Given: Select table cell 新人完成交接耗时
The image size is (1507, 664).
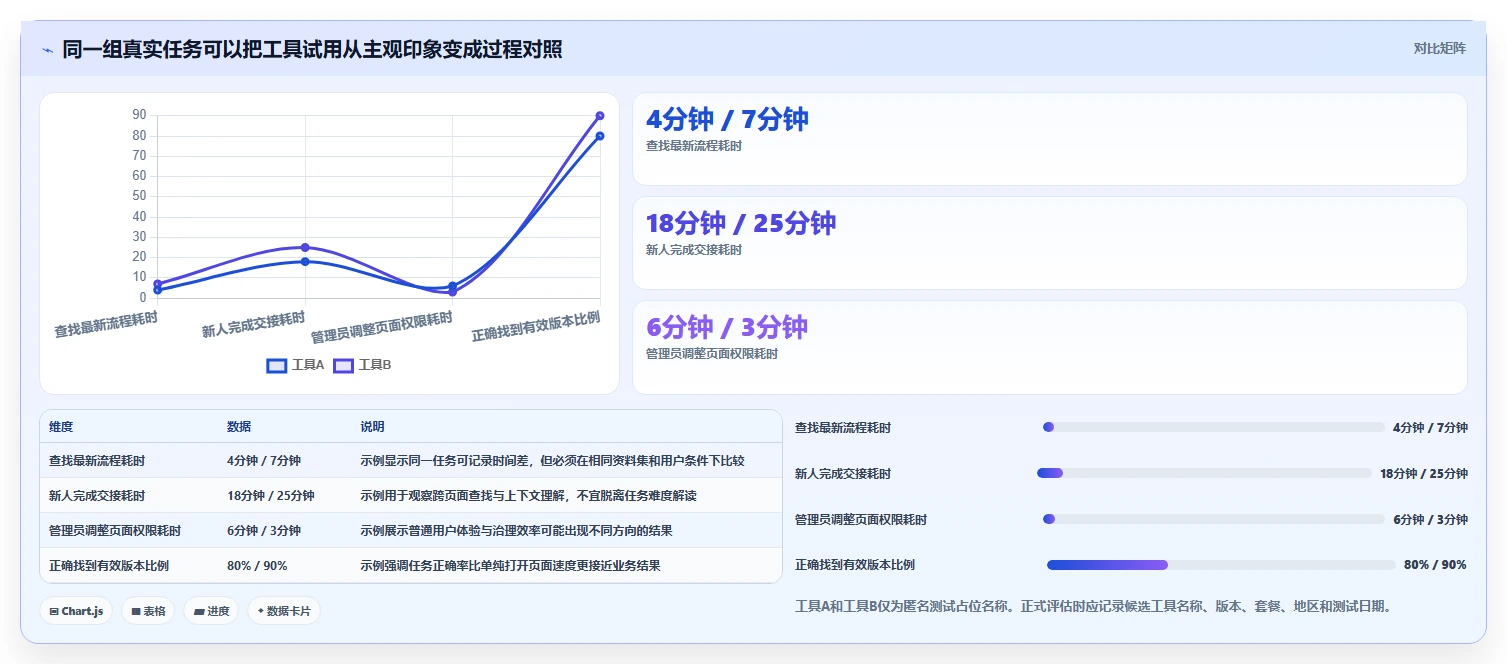Looking at the screenshot, I should tap(97, 495).
